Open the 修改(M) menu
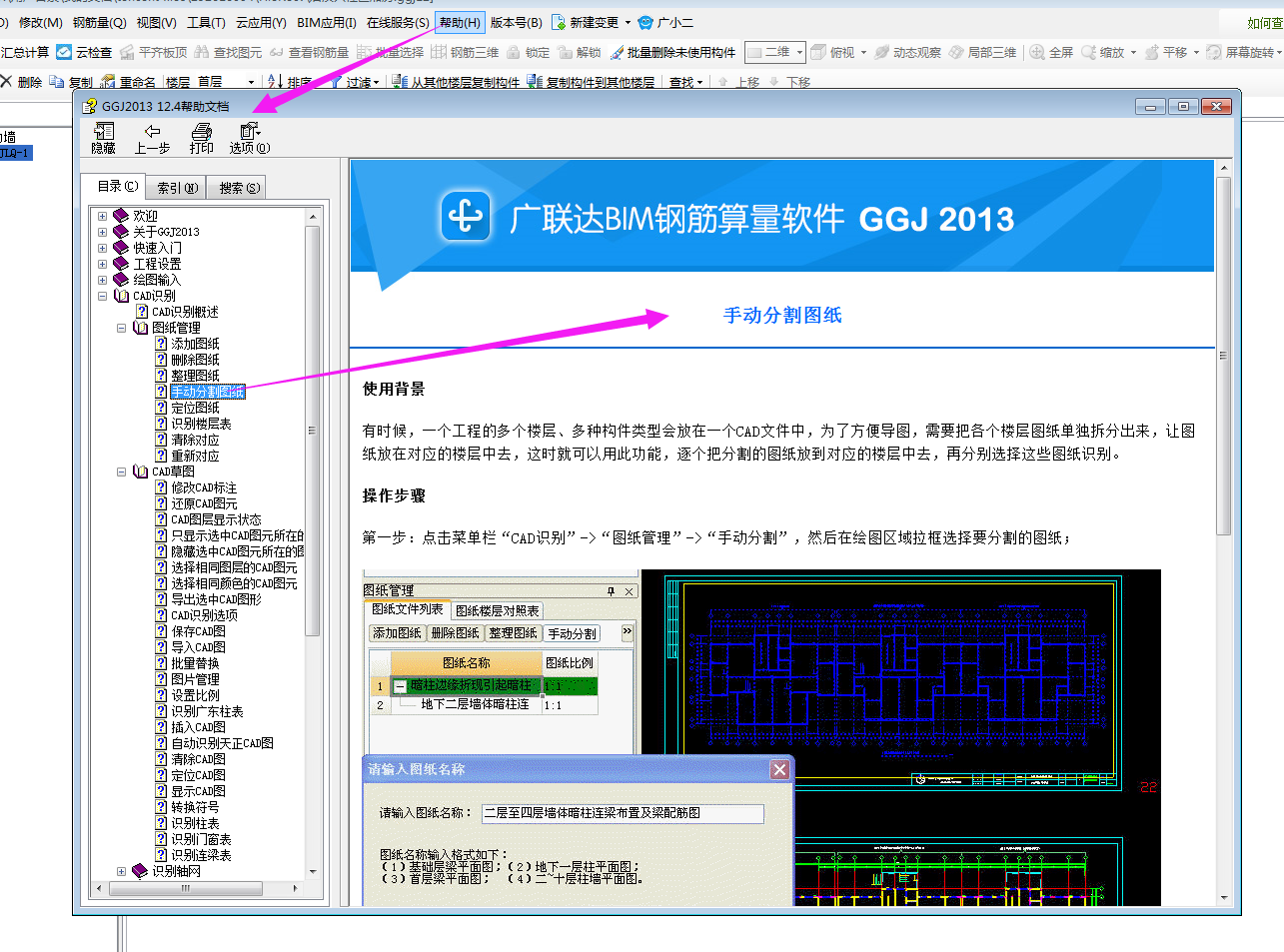Screen dimensions: 1284x952 (40, 22)
